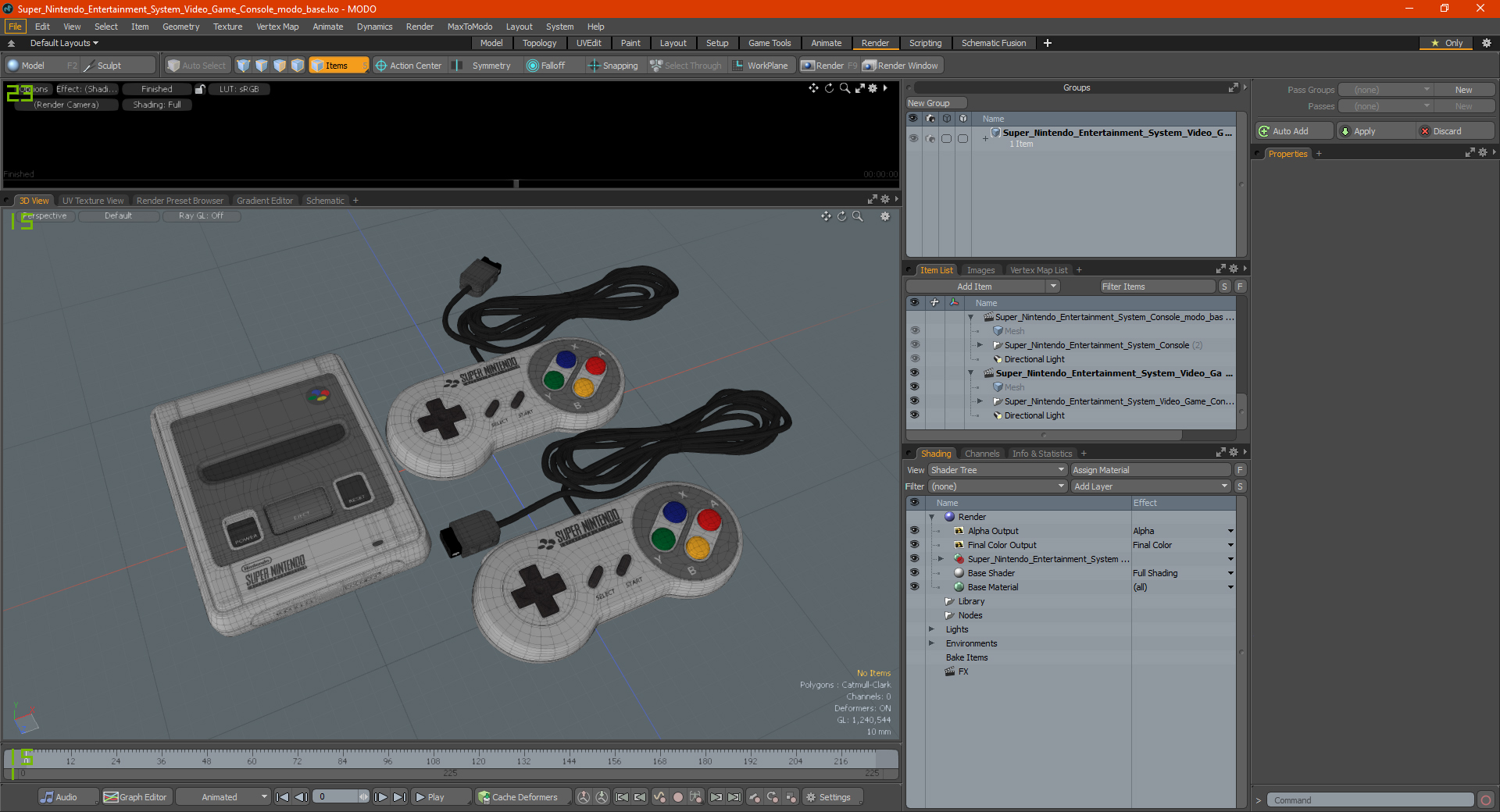Open UV Texture View tab
The image size is (1500, 812).
93,201
